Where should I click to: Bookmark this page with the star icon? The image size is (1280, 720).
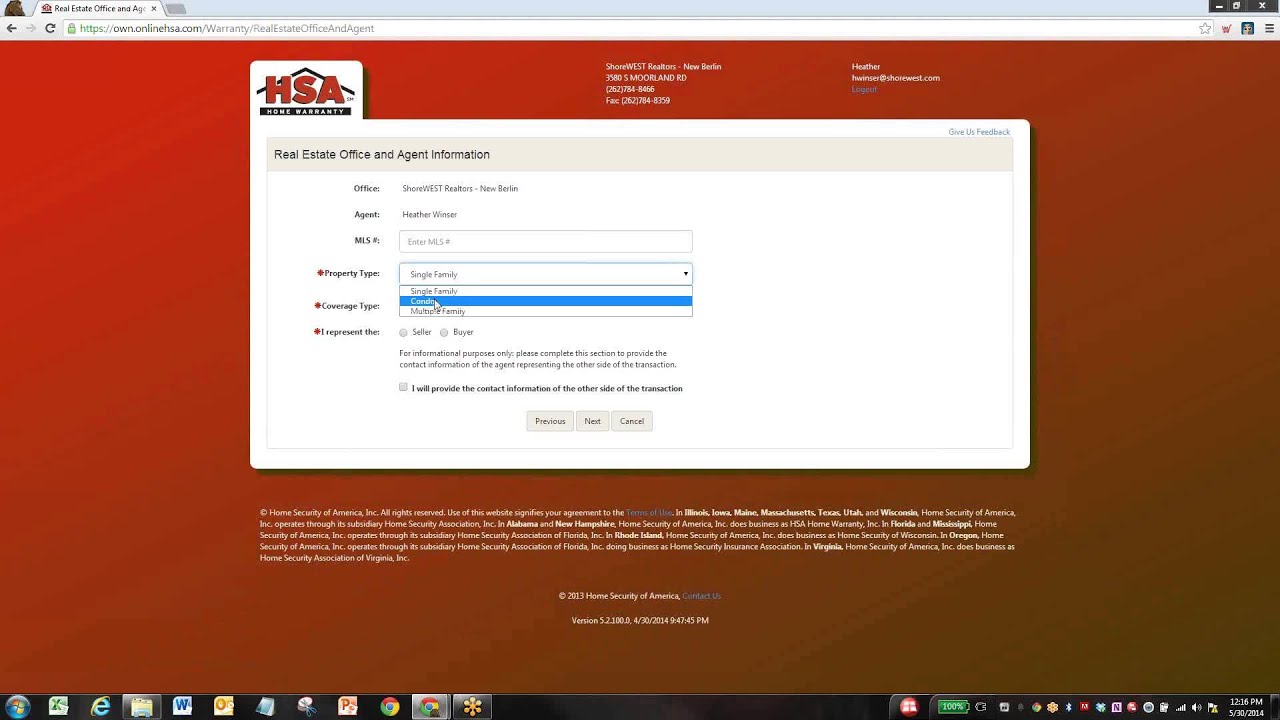click(1206, 28)
